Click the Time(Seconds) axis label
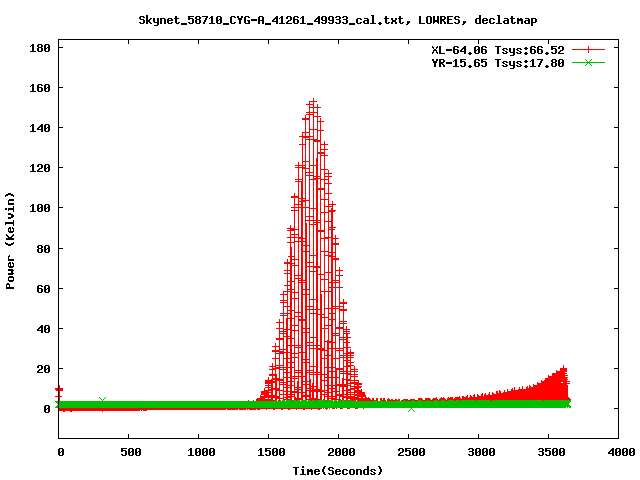 pos(338,471)
